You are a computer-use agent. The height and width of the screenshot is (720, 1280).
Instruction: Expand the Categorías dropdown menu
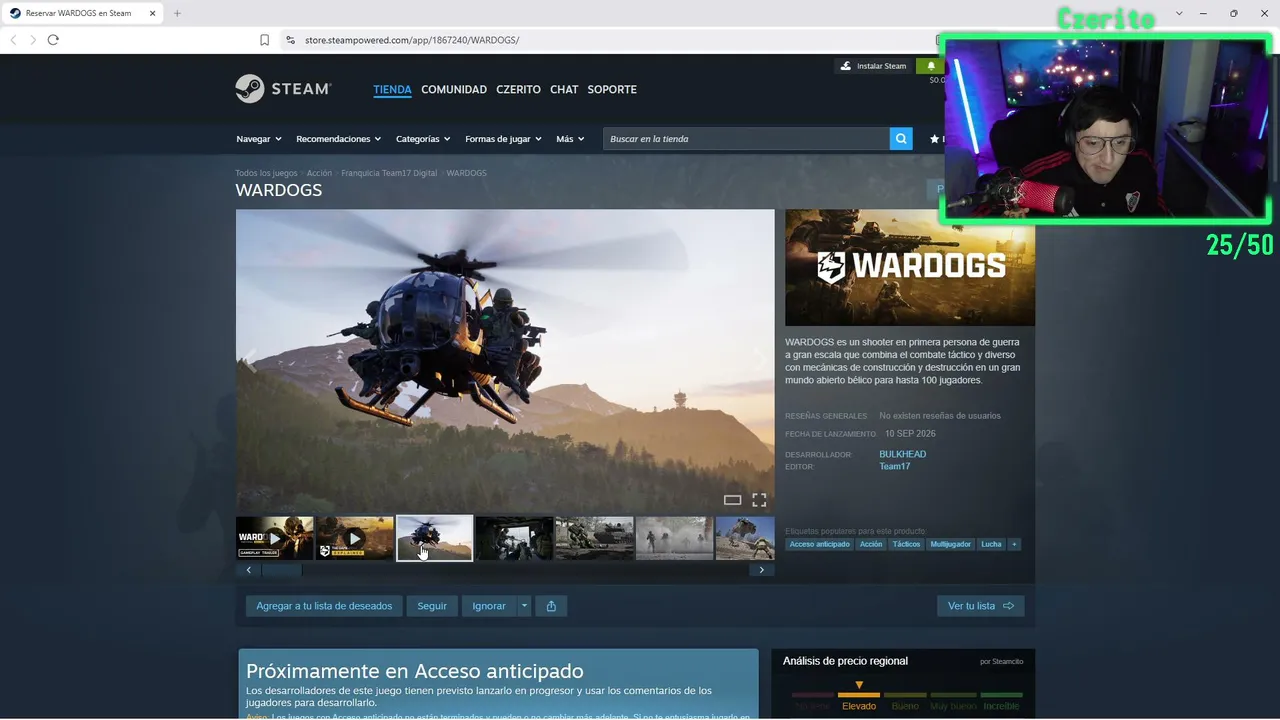click(x=423, y=139)
